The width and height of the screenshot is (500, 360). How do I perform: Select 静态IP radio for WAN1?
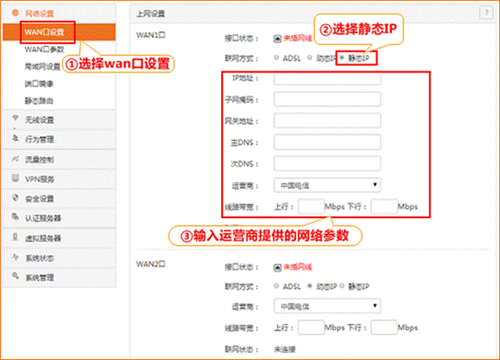pyautogui.click(x=342, y=58)
